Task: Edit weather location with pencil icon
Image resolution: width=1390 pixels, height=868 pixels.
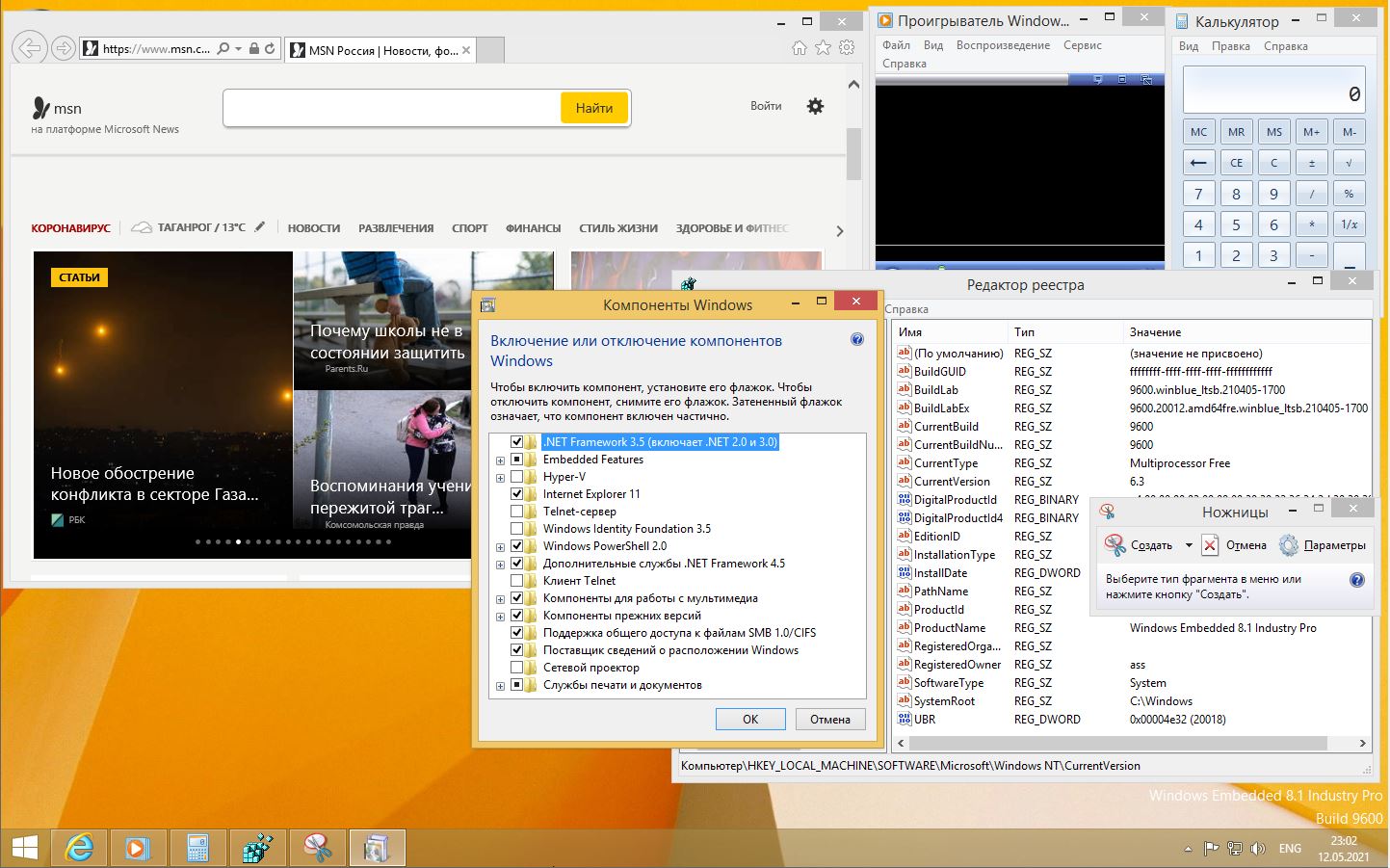Action: (259, 227)
